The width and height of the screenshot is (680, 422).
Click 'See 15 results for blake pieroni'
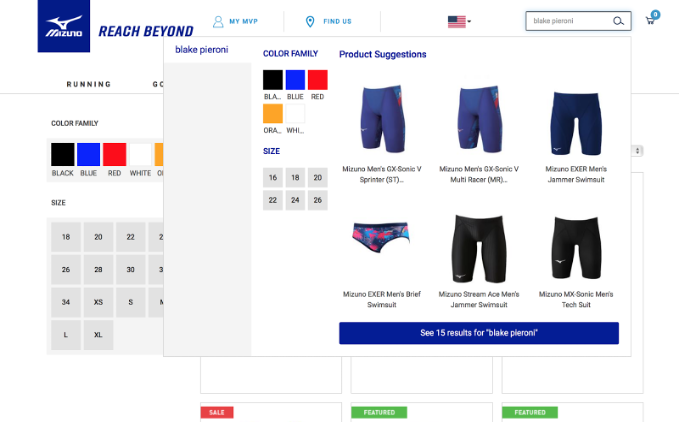click(479, 333)
